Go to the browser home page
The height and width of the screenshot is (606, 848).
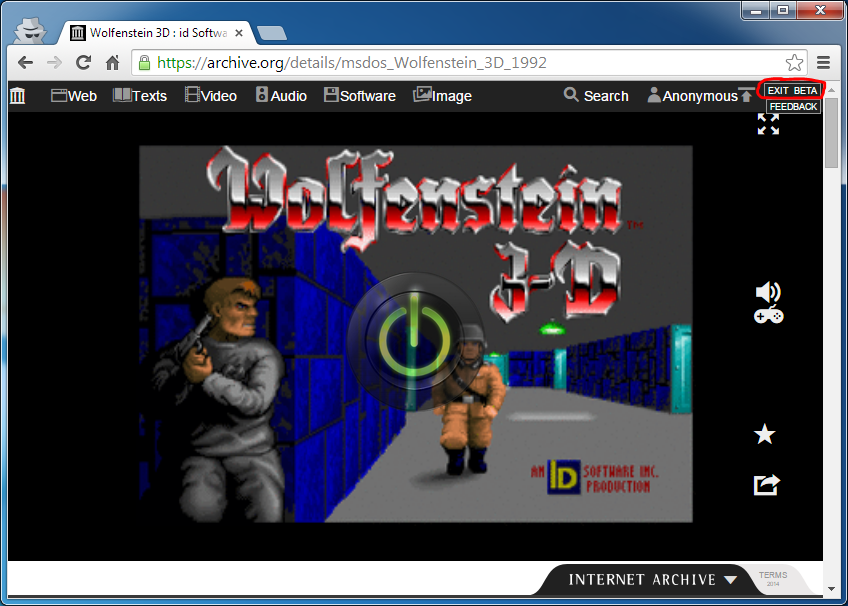tap(112, 63)
